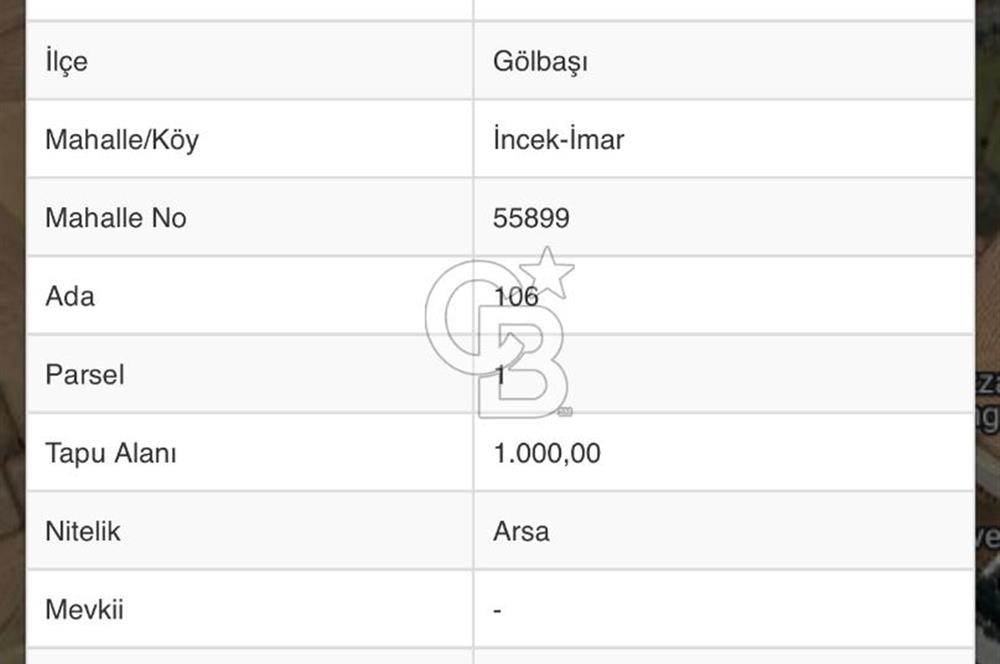Click the Ada label cell
This screenshot has height=664, width=1000.
tap(250, 296)
